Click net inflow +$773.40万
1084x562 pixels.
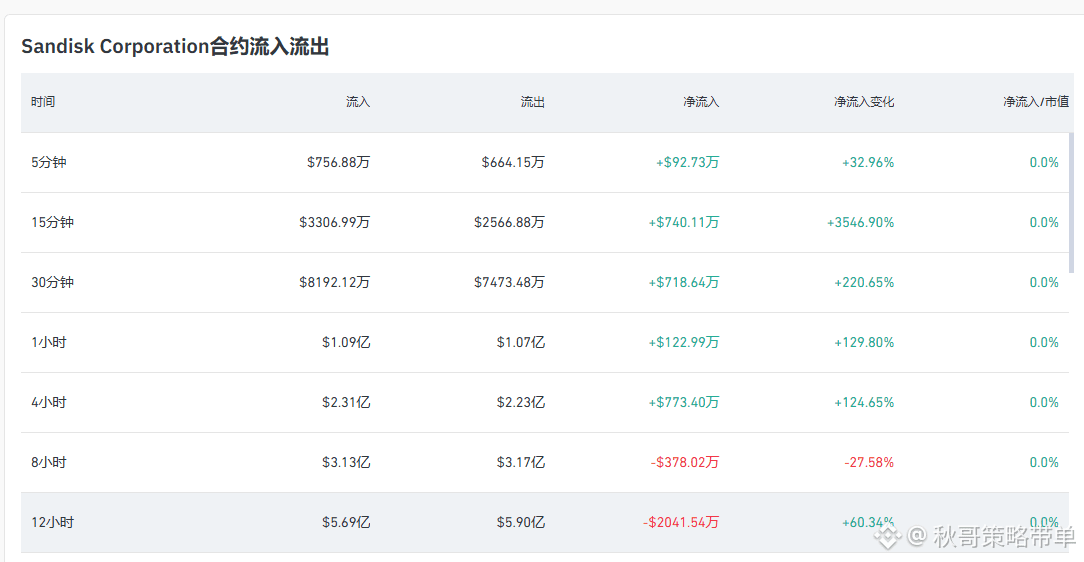point(684,403)
